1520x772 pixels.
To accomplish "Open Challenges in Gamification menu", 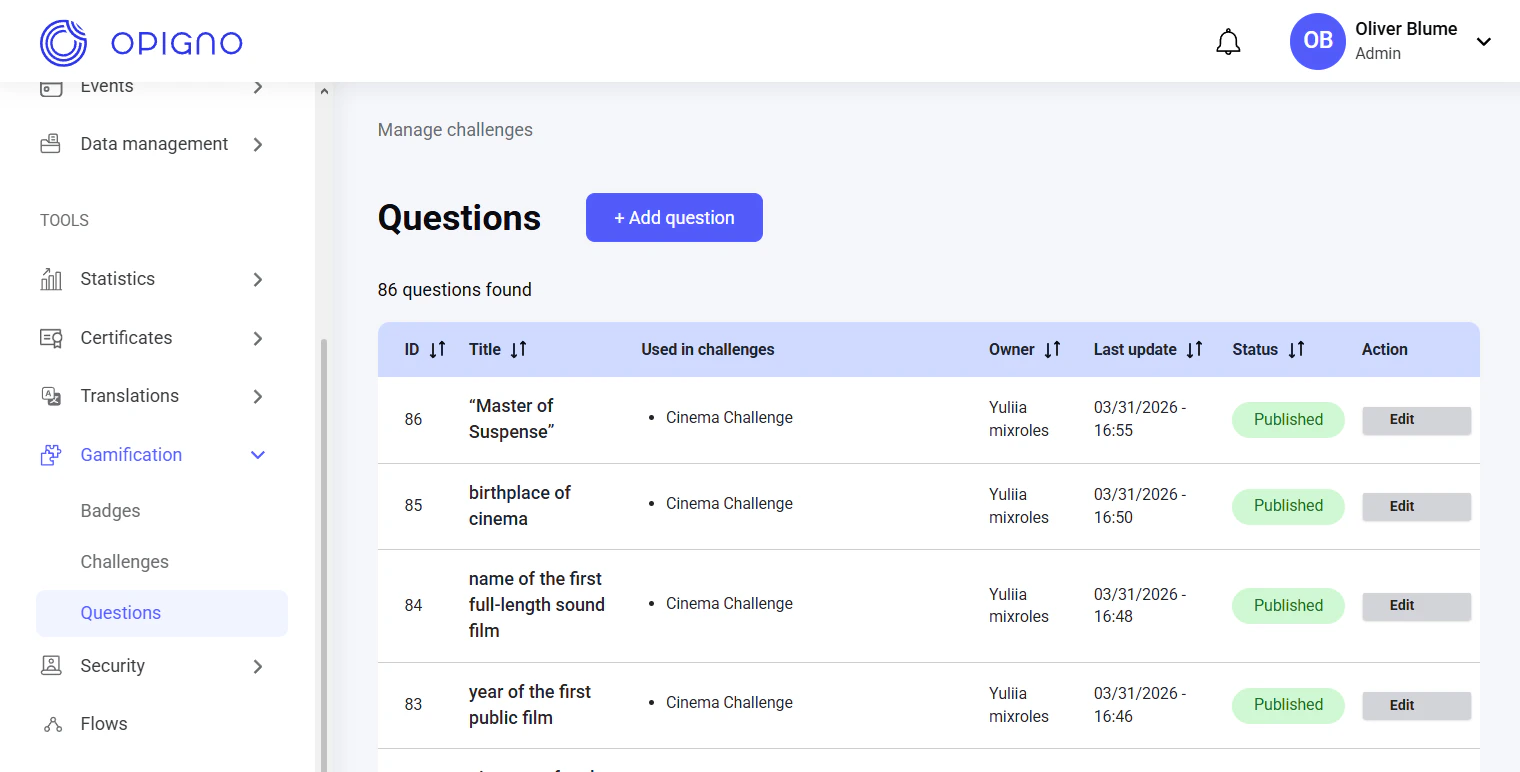I will (124, 562).
